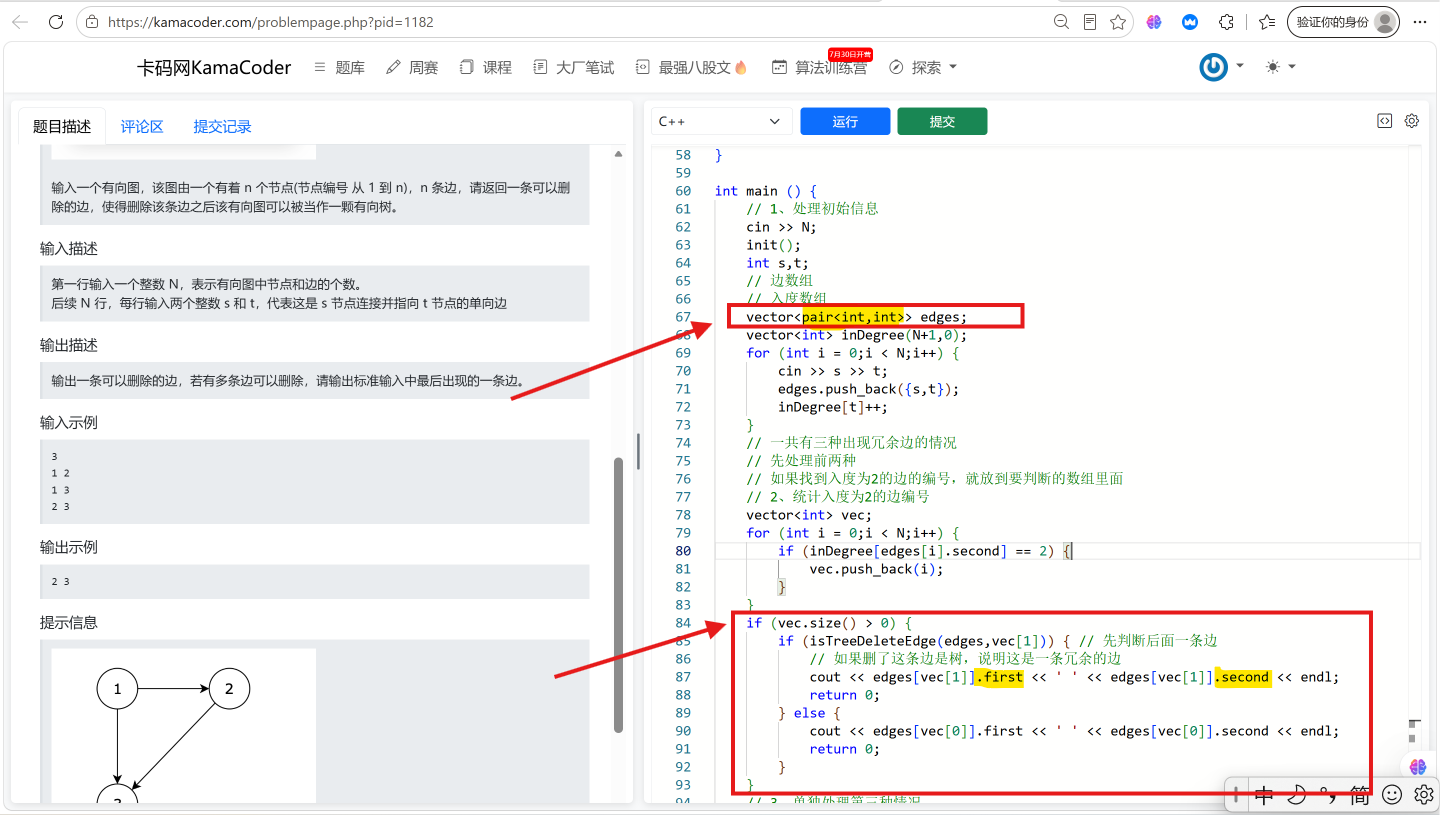Open the browser more options menu

click(x=1419, y=21)
